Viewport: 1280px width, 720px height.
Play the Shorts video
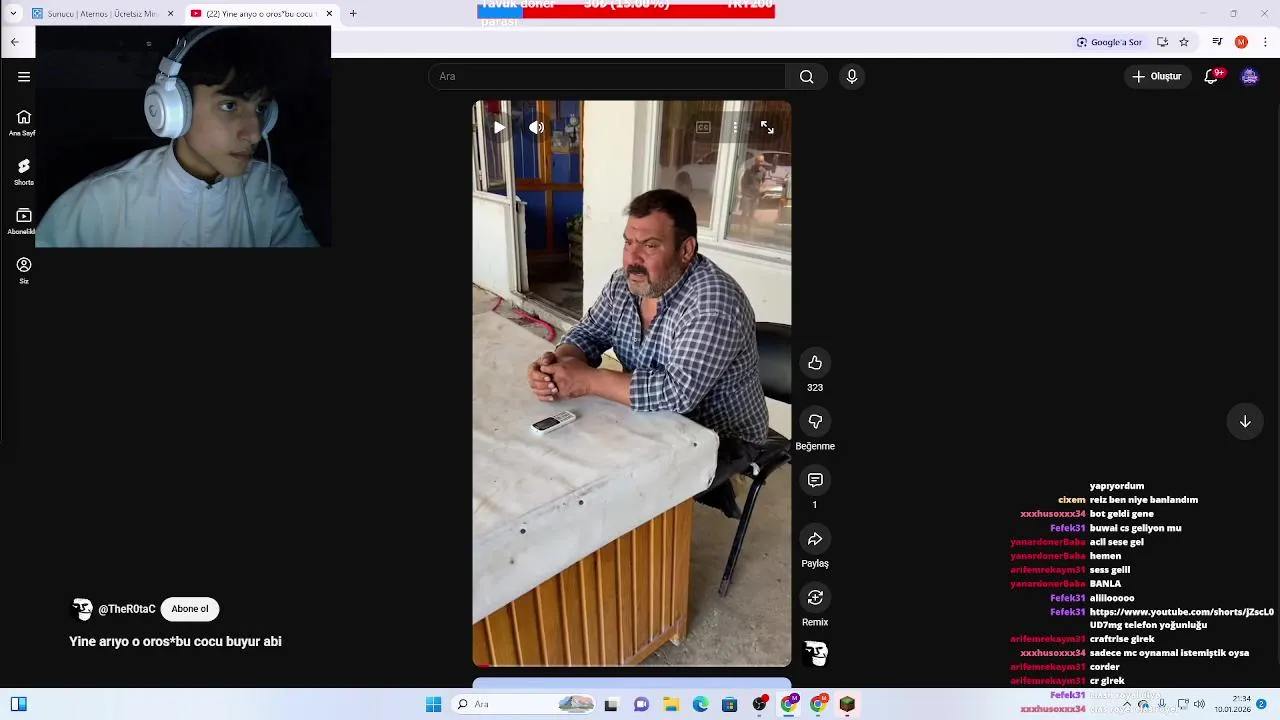click(x=499, y=127)
